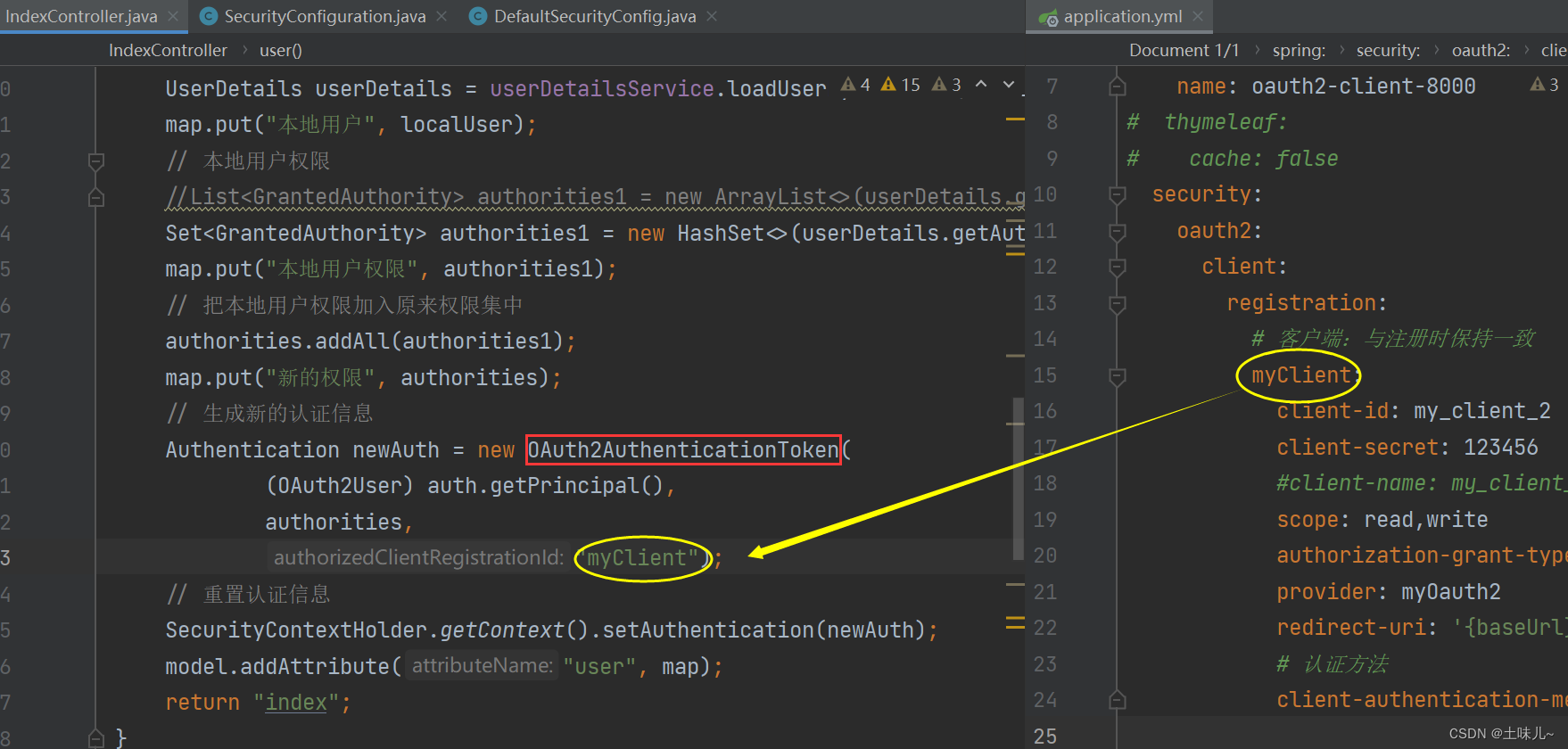The image size is (1568, 749).
Task: Click the client-id: my_client_2 line
Action: pyautogui.click(x=1414, y=411)
